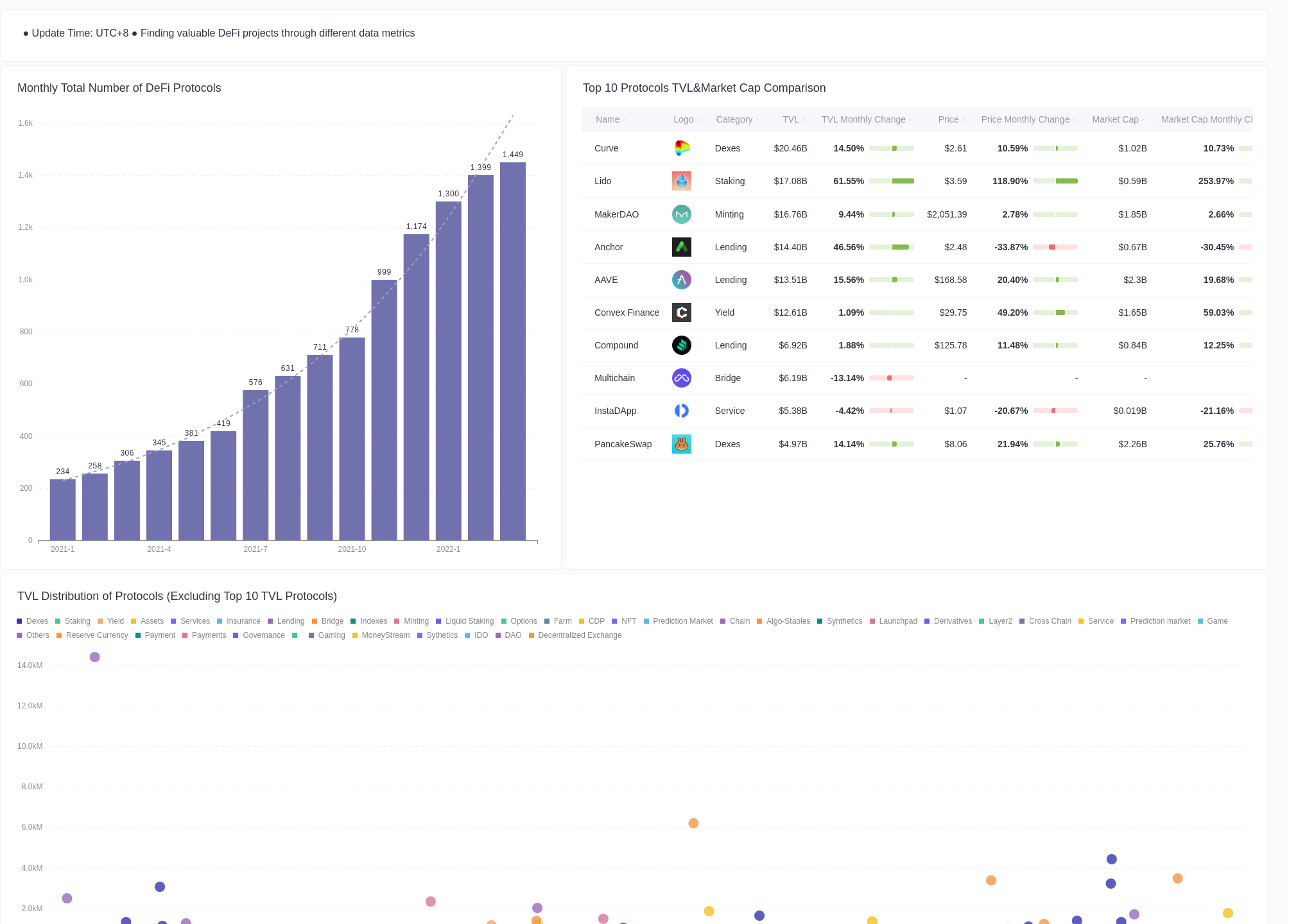Click the Anchor protocol logo

coord(682,247)
